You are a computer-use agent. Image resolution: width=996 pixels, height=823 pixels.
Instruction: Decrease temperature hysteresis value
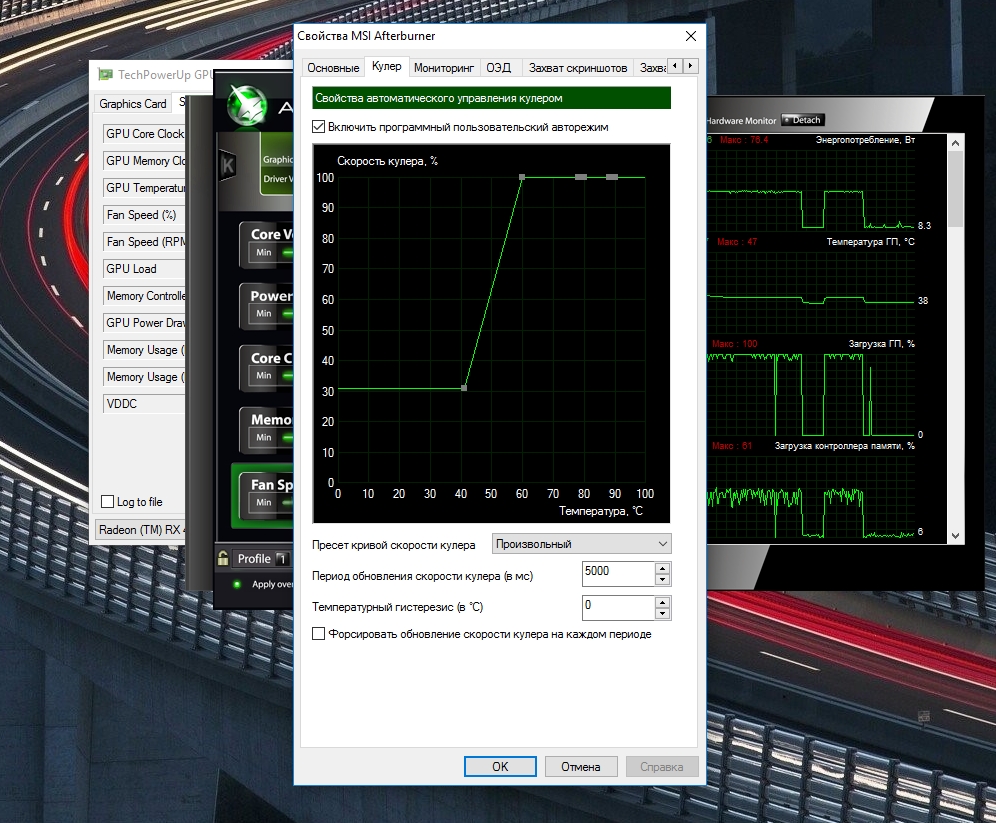(663, 613)
